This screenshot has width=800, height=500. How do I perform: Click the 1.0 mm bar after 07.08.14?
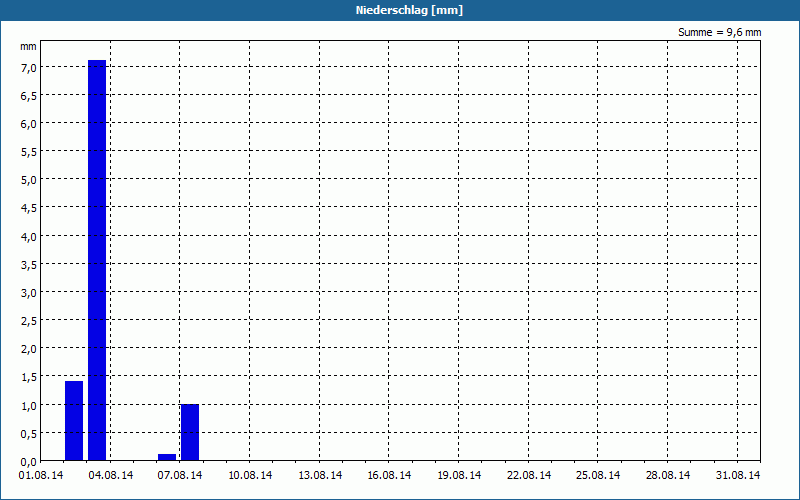(190, 433)
